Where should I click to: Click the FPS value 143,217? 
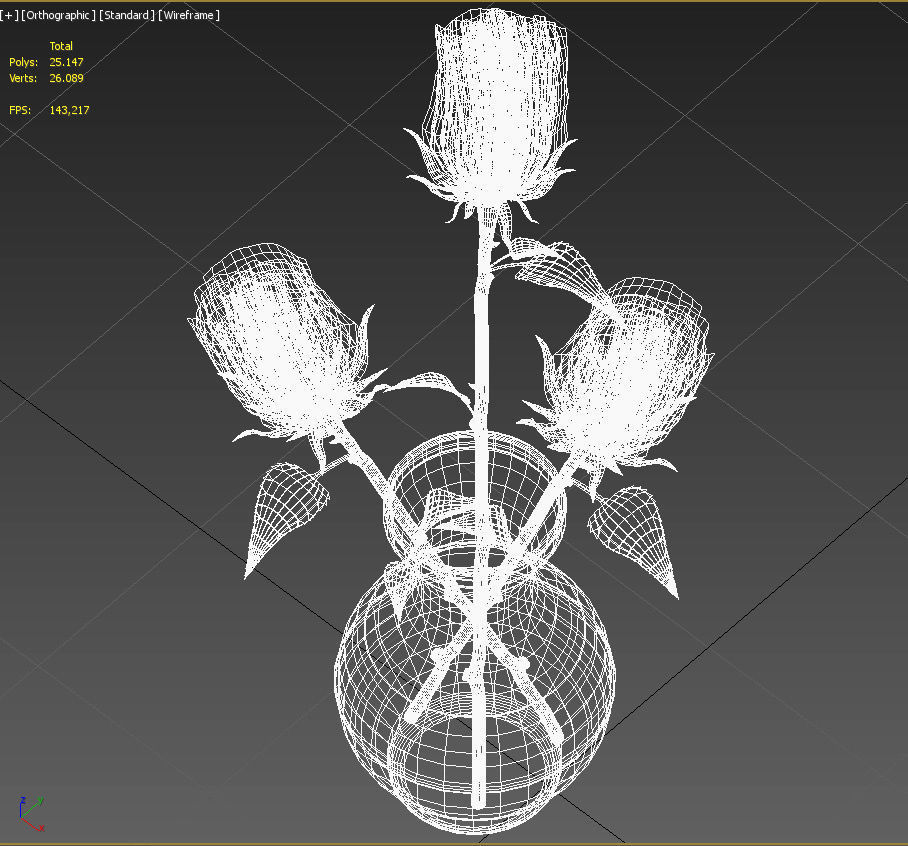coord(69,110)
